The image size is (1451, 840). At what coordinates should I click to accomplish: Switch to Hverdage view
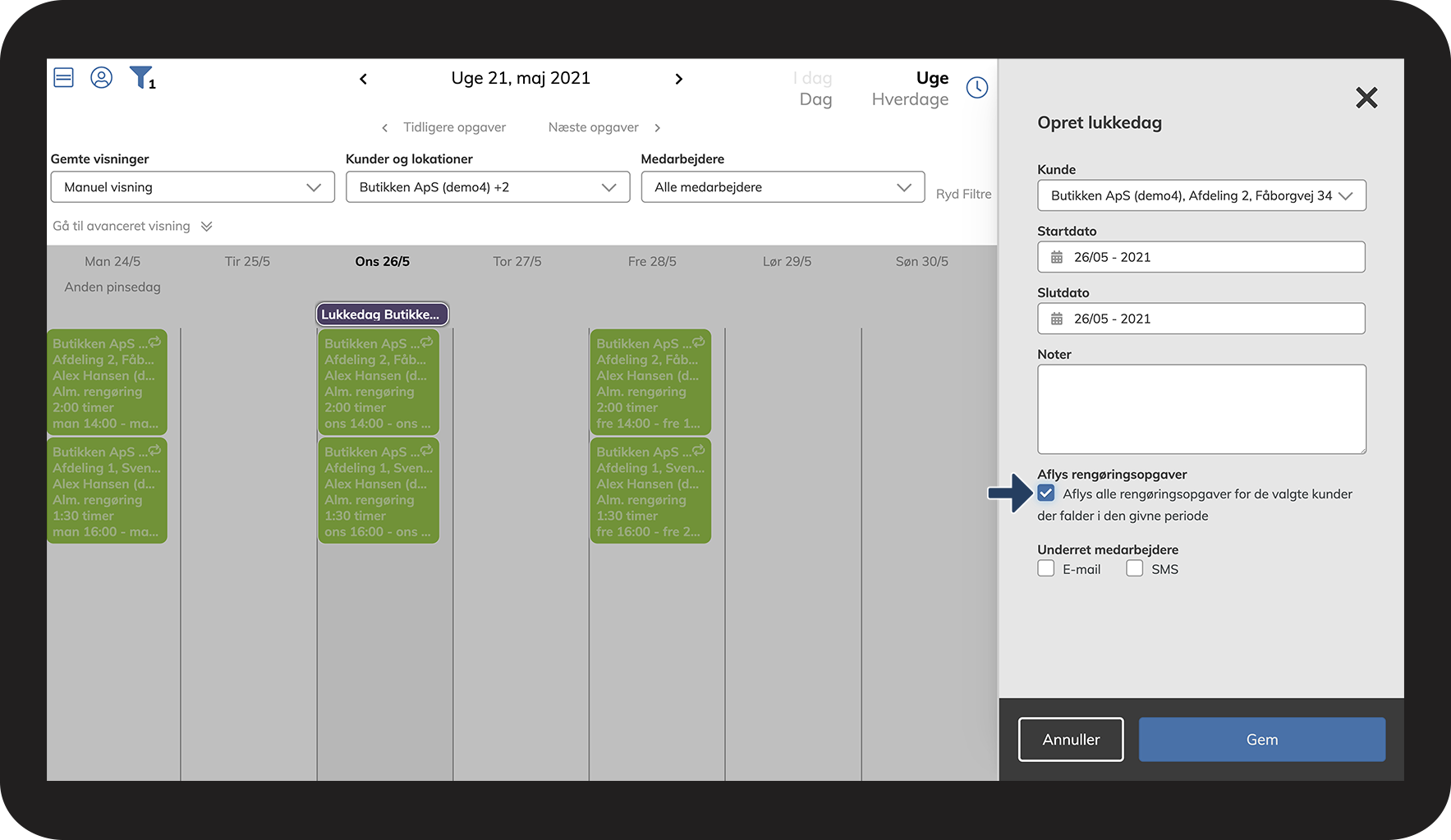(x=909, y=99)
